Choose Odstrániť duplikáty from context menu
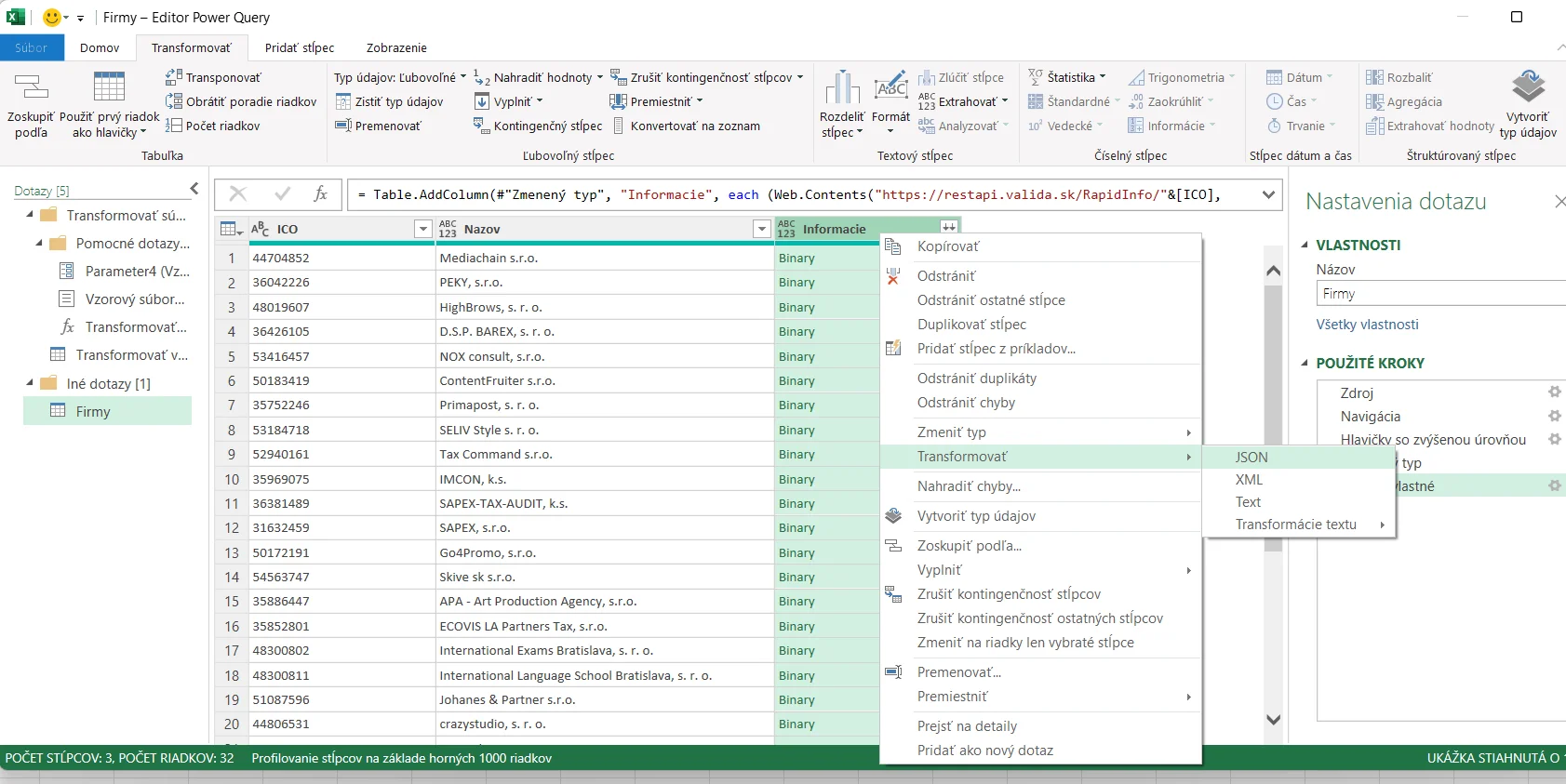The width and height of the screenshot is (1566, 784). click(x=1040, y=378)
